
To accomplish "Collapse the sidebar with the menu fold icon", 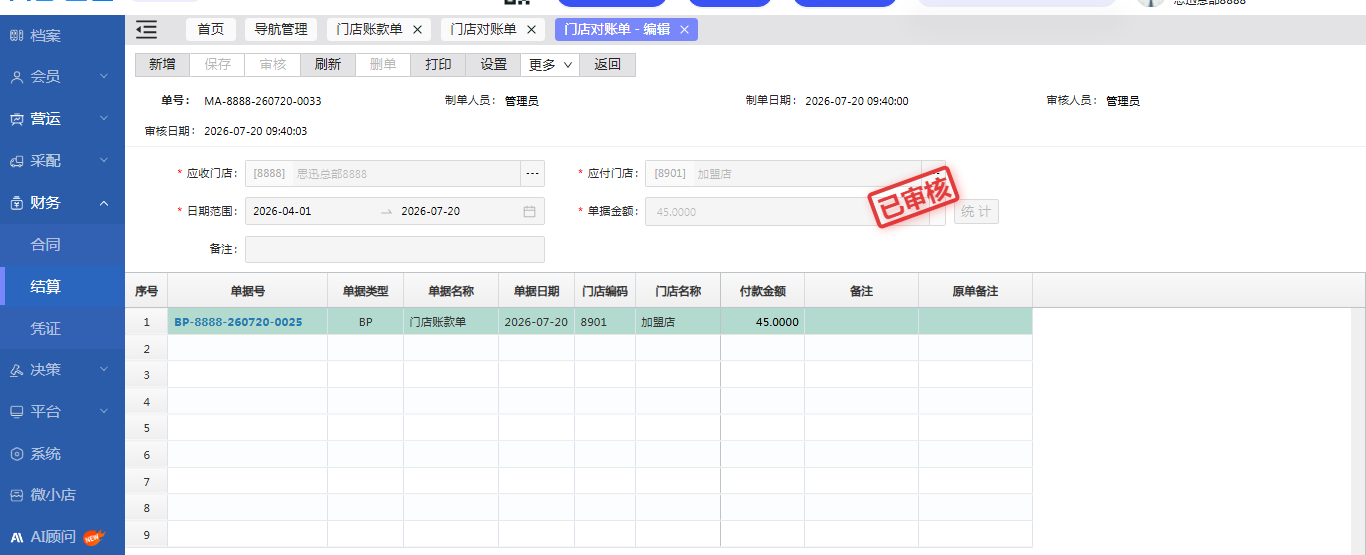I will [146, 30].
